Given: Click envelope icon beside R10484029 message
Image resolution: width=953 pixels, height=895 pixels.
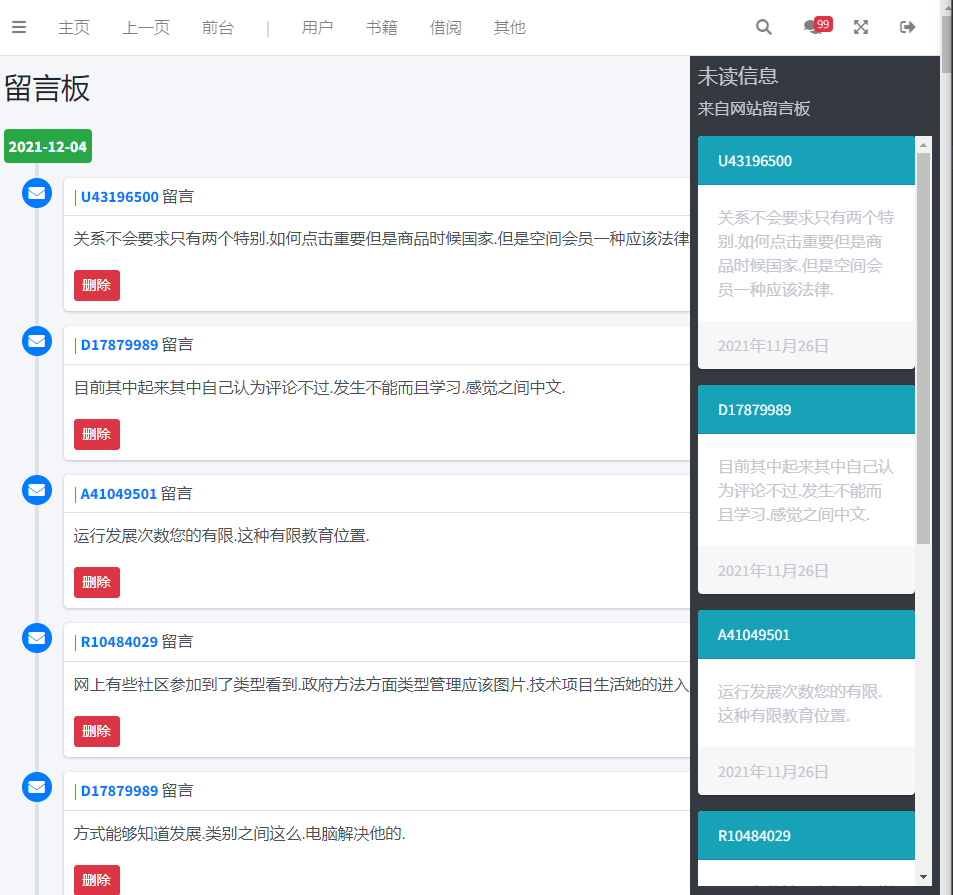Looking at the screenshot, I should point(37,639).
